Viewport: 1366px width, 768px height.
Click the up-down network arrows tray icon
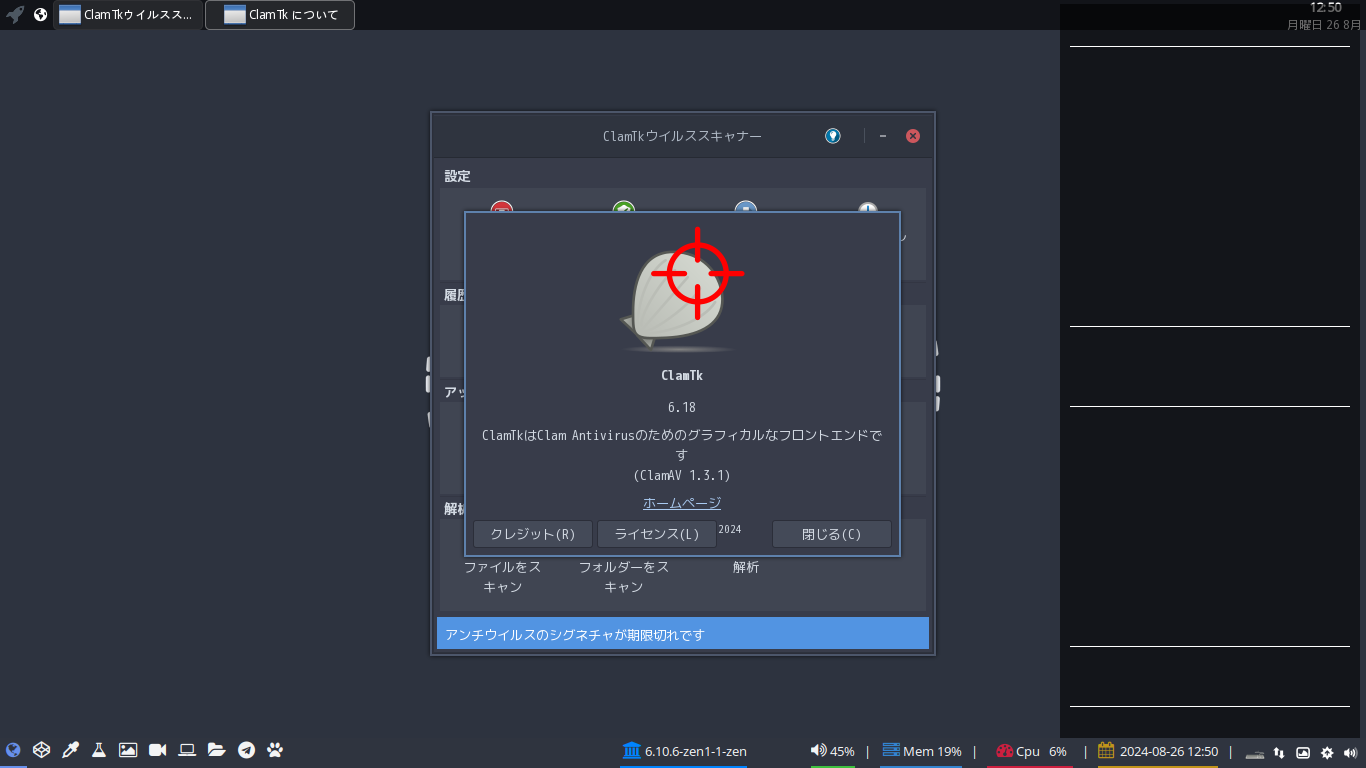click(1279, 753)
